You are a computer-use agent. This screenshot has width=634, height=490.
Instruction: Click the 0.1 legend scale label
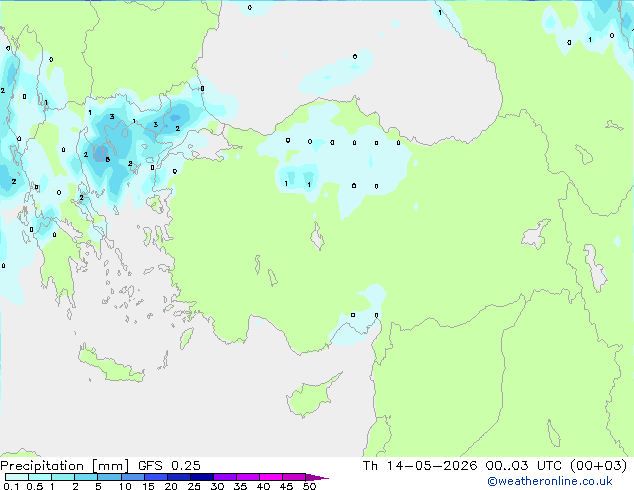click(x=11, y=486)
